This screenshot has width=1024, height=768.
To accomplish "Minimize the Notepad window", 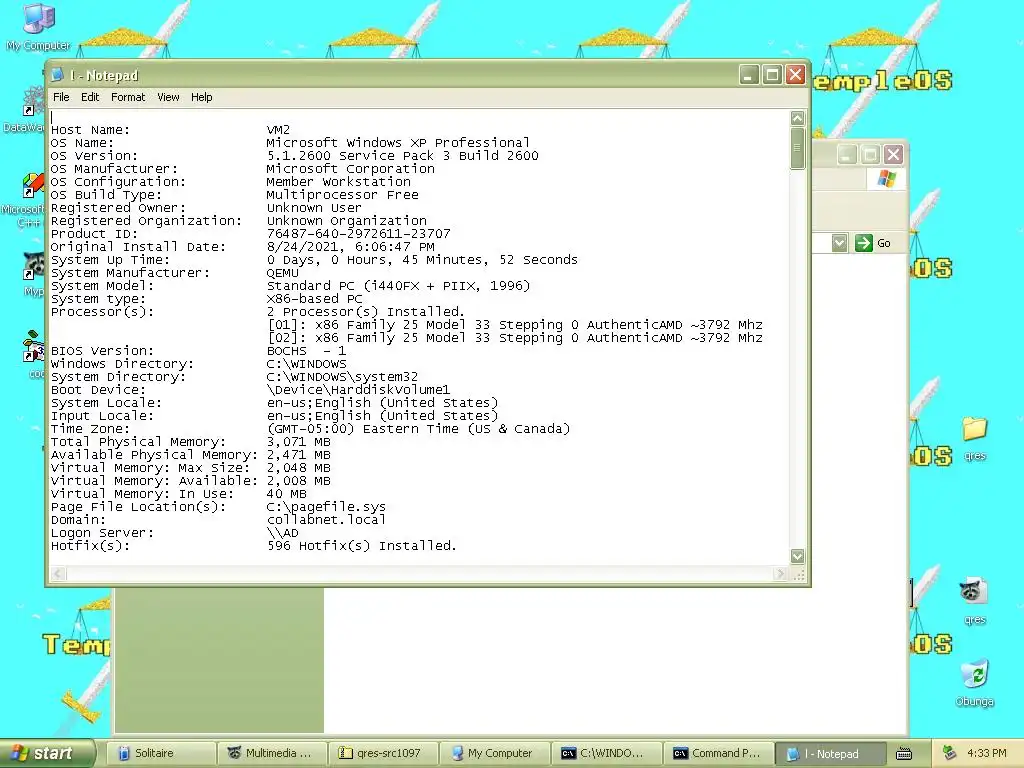I will pos(748,75).
